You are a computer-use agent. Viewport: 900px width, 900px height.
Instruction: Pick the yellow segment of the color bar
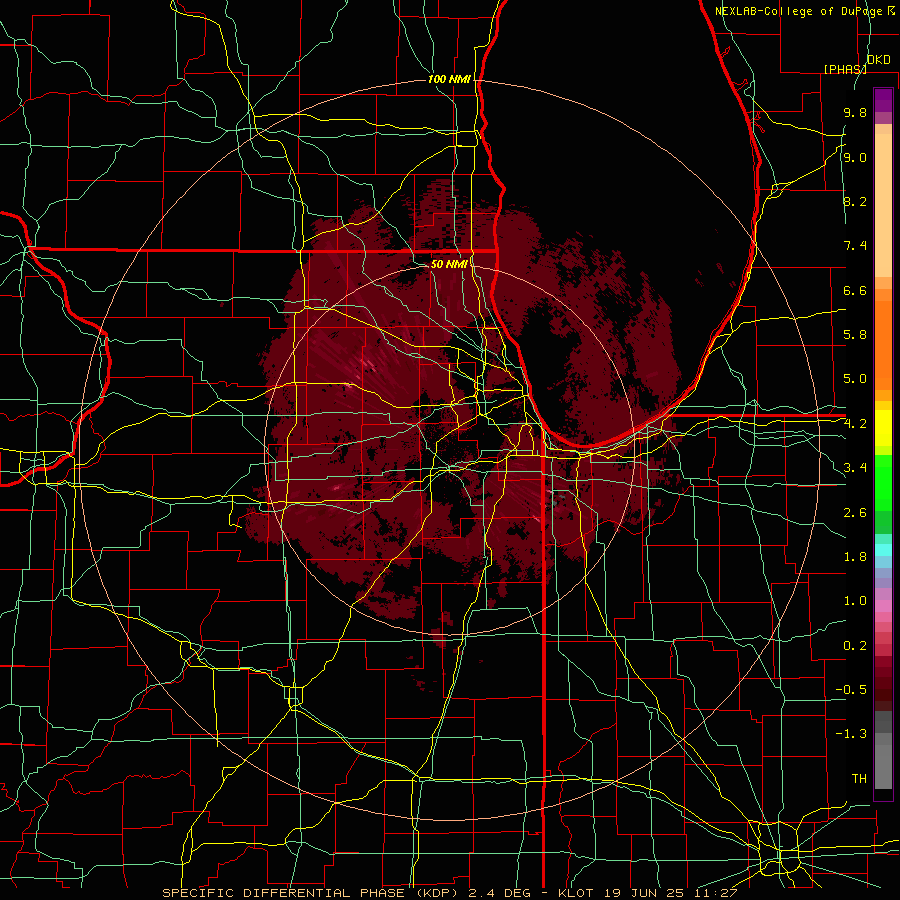(883, 428)
